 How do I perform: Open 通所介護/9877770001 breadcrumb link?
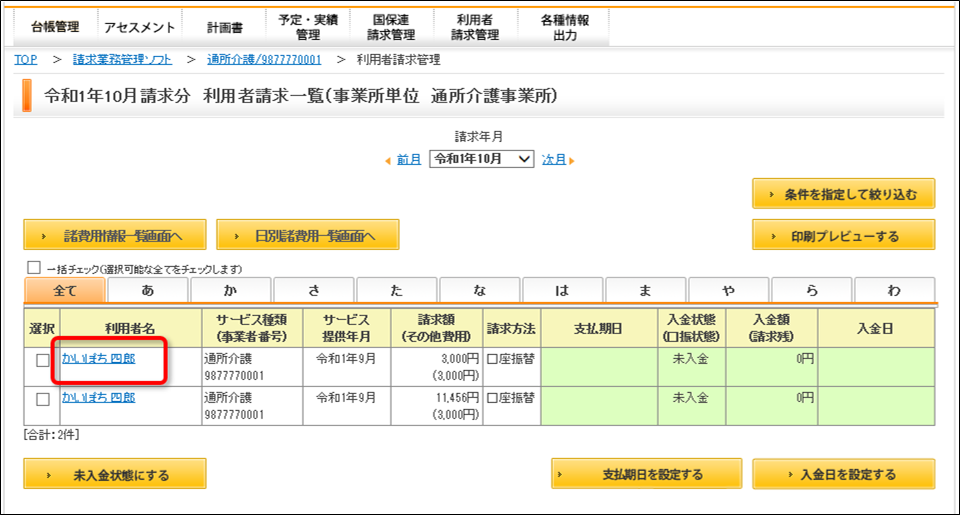(264, 59)
